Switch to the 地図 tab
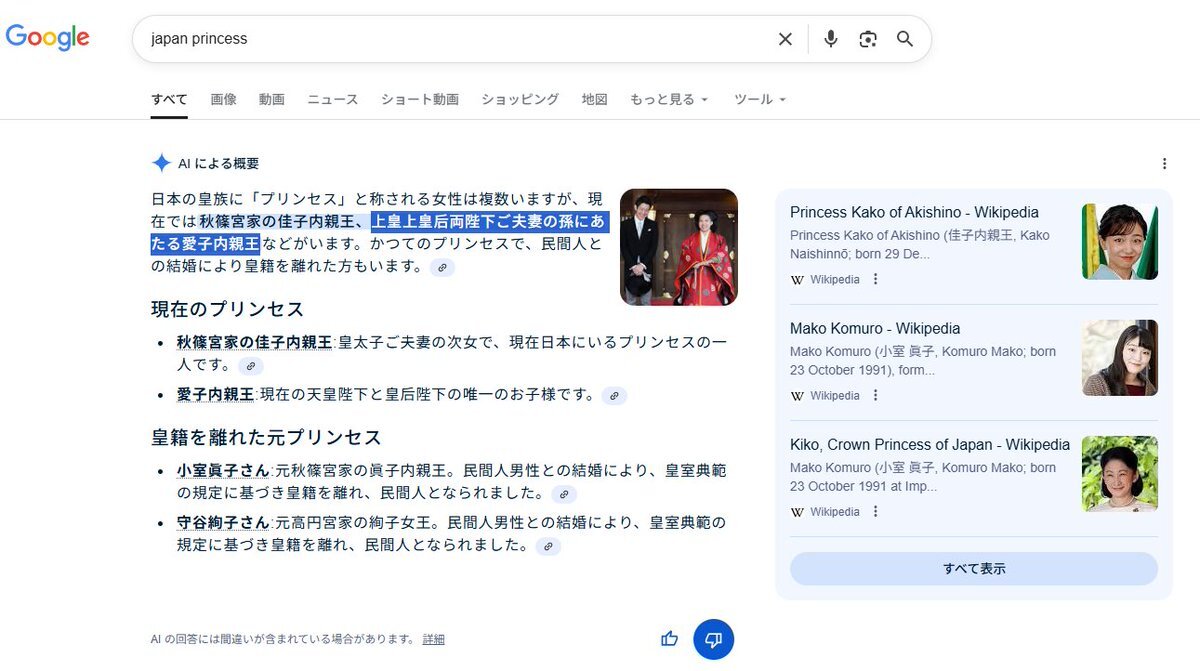The image size is (1200, 671). pyautogui.click(x=595, y=99)
